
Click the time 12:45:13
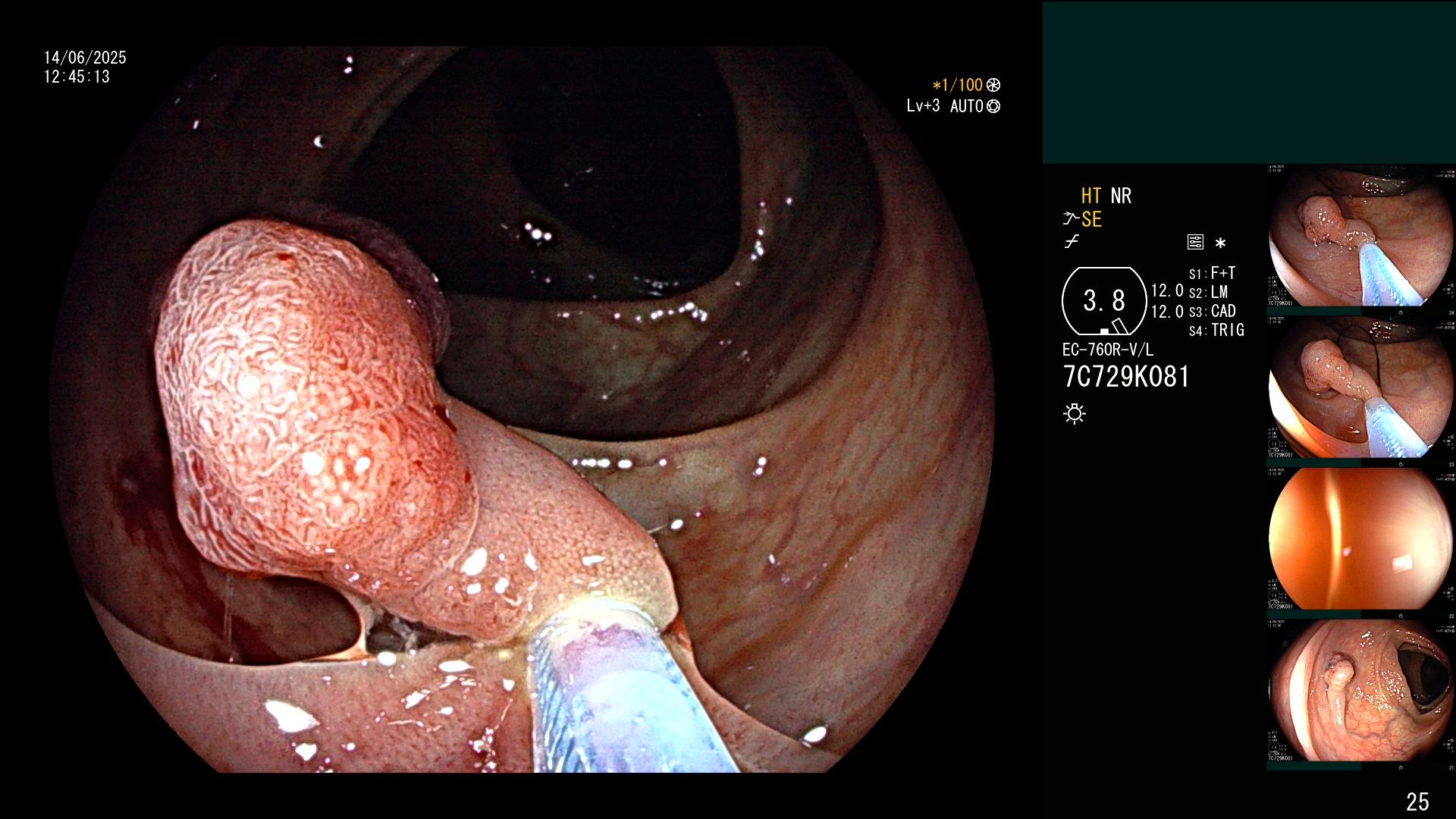click(77, 77)
